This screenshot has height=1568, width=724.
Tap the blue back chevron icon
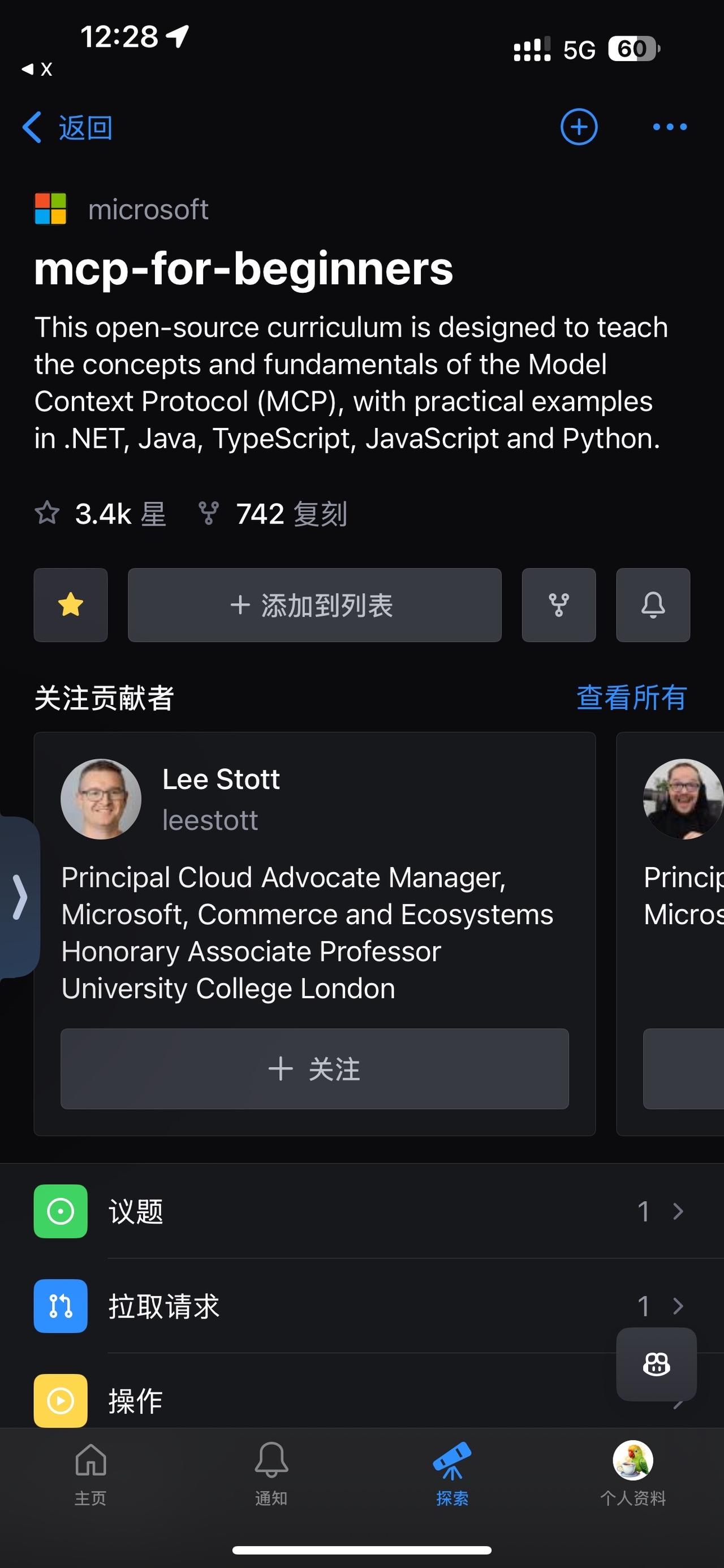pos(32,127)
